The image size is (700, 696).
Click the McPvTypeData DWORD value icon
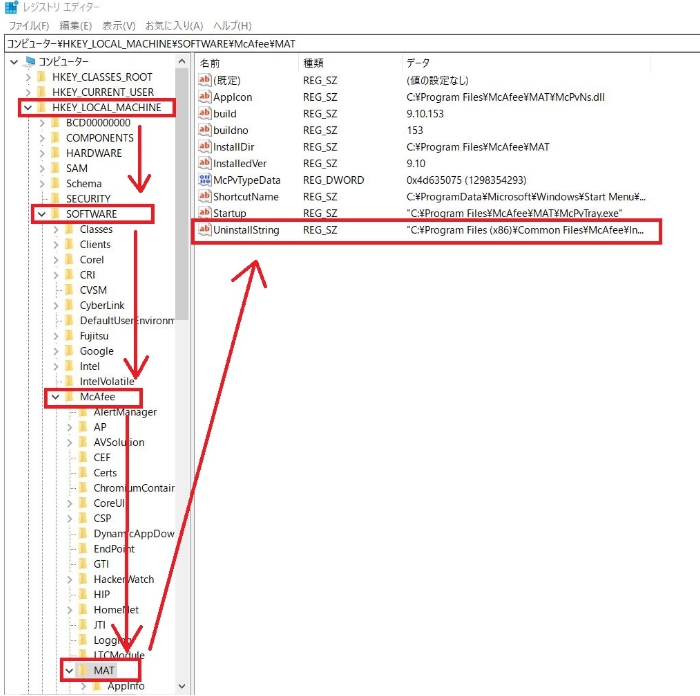(205, 180)
